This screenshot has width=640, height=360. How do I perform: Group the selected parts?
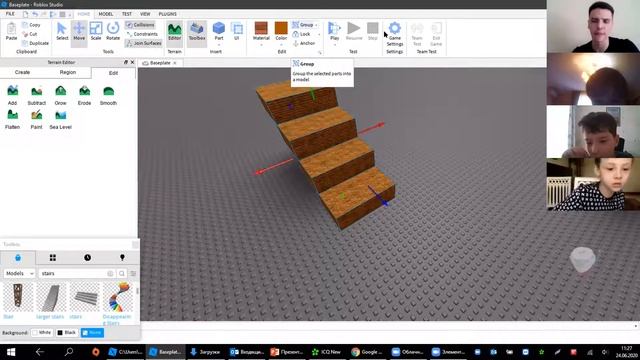click(304, 25)
